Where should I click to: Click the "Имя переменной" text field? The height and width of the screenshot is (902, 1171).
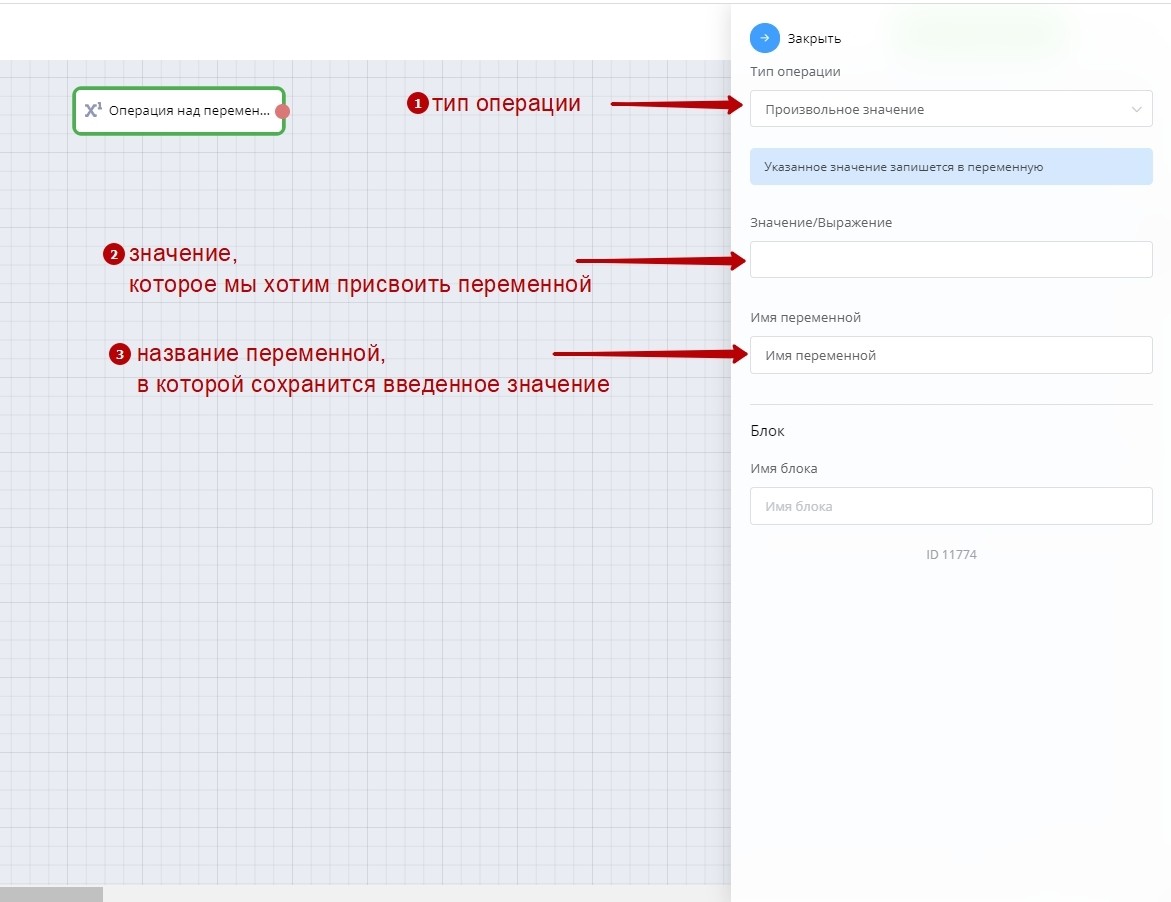pyautogui.click(x=950, y=355)
